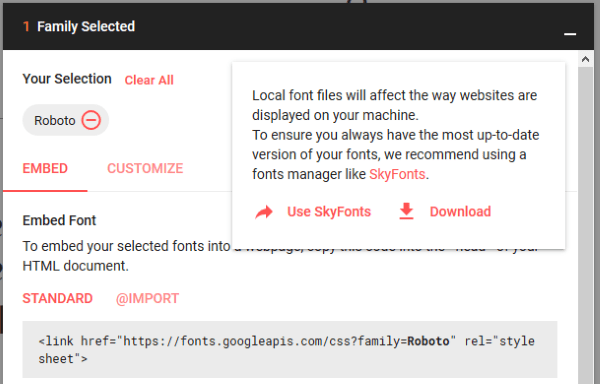Click the scrollbar up arrow

coord(585,59)
